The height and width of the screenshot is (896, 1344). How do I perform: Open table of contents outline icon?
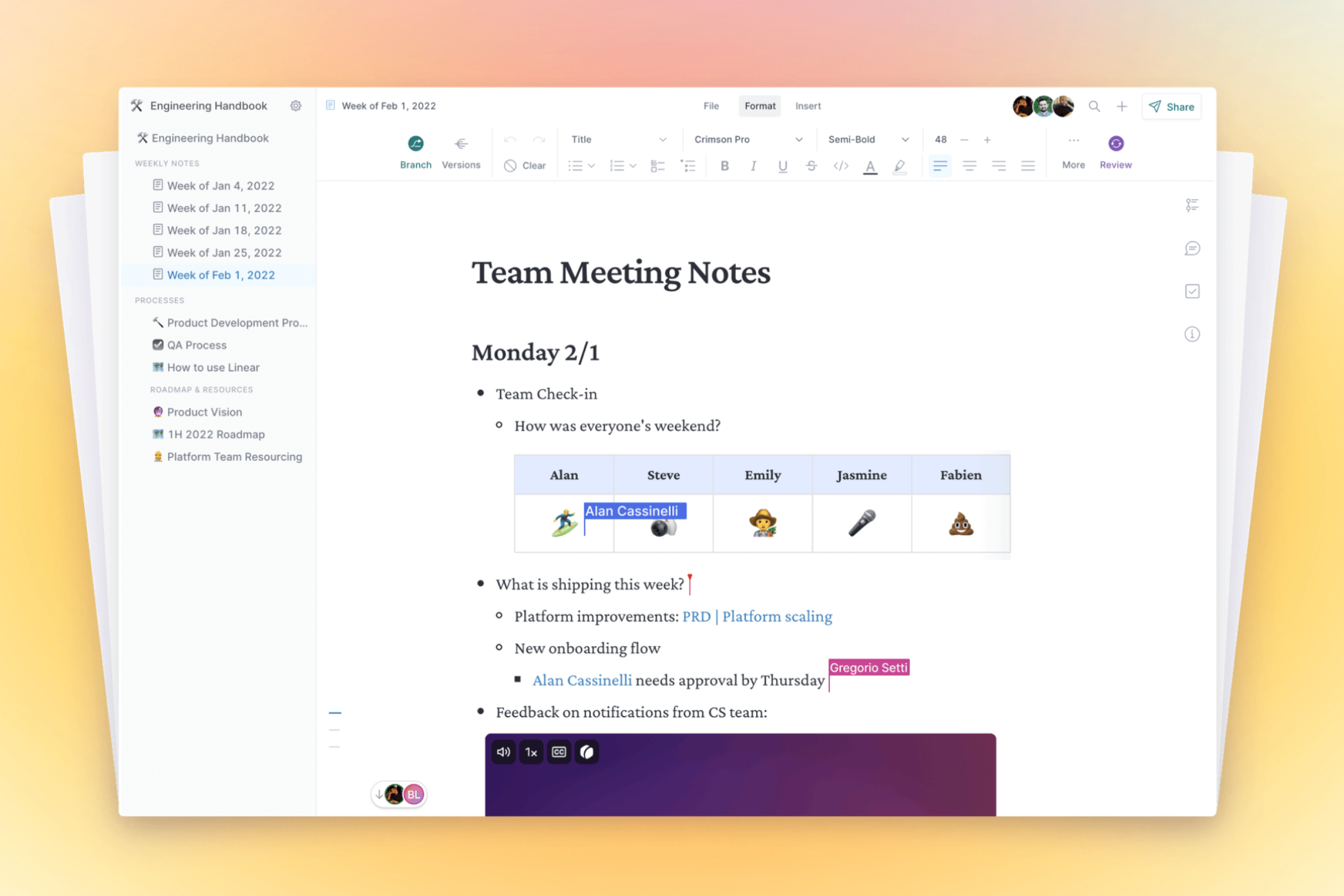pyautogui.click(x=1192, y=205)
